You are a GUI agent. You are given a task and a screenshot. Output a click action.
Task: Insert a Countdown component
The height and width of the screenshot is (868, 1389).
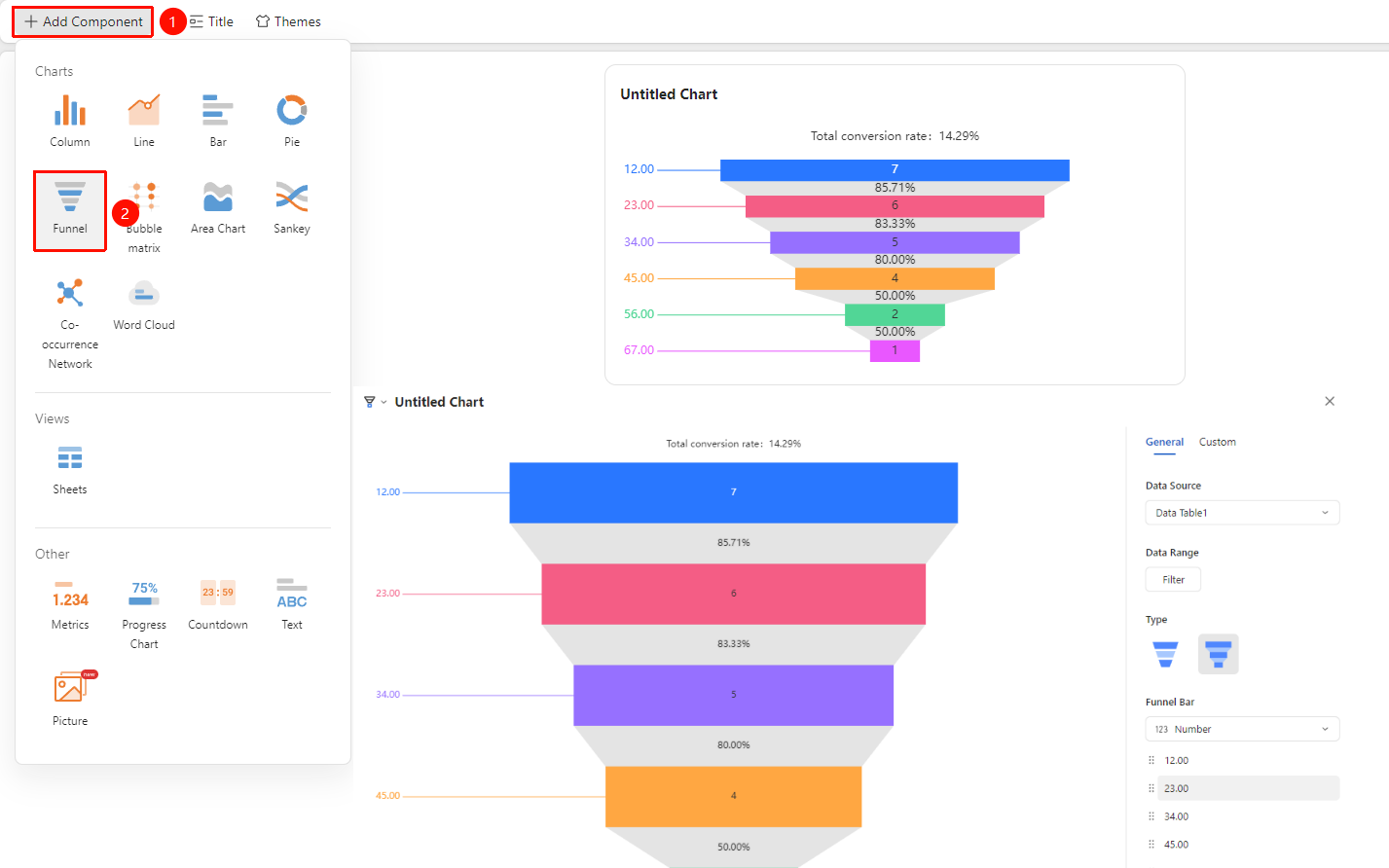coord(218,594)
